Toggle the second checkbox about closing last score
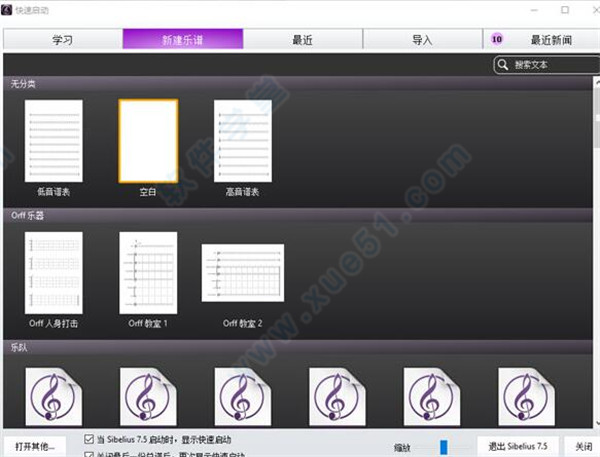Screen dimensions: 600x457 coord(89,453)
